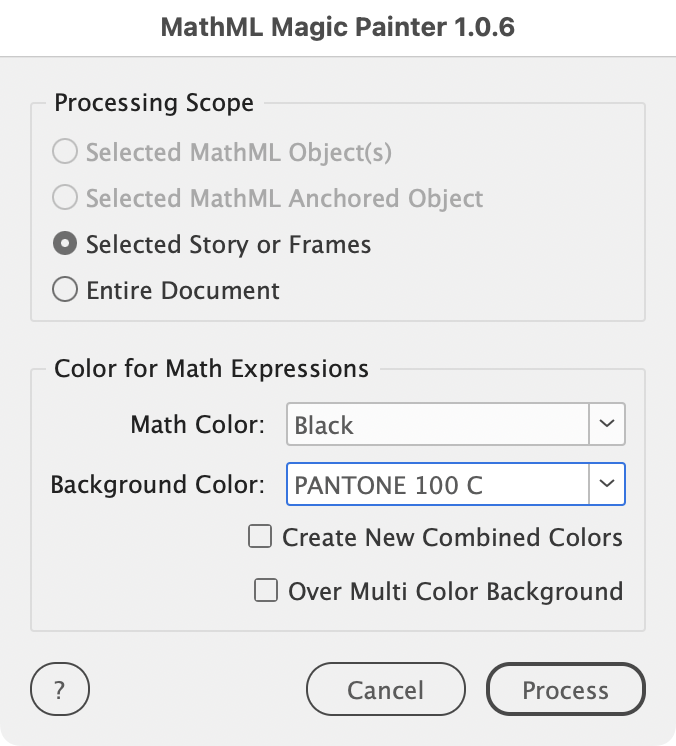Viewport: 676px width, 746px height.
Task: Click the Processing Scope group heading
Action: [154, 103]
